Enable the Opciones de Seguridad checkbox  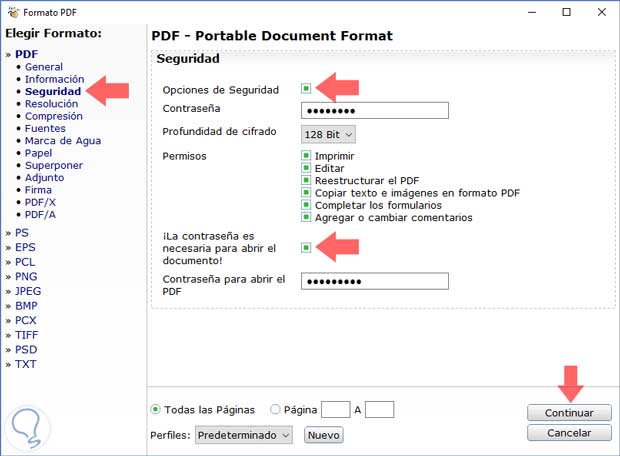tap(306, 89)
